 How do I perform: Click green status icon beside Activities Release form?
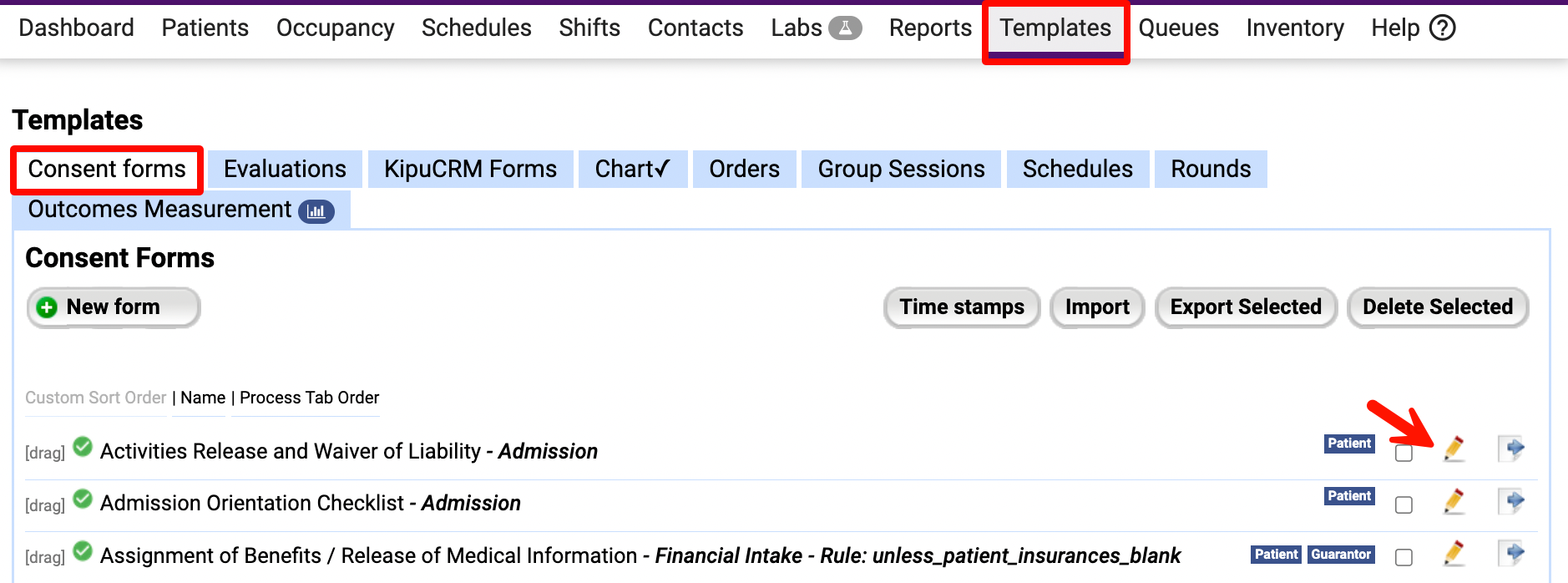[83, 448]
